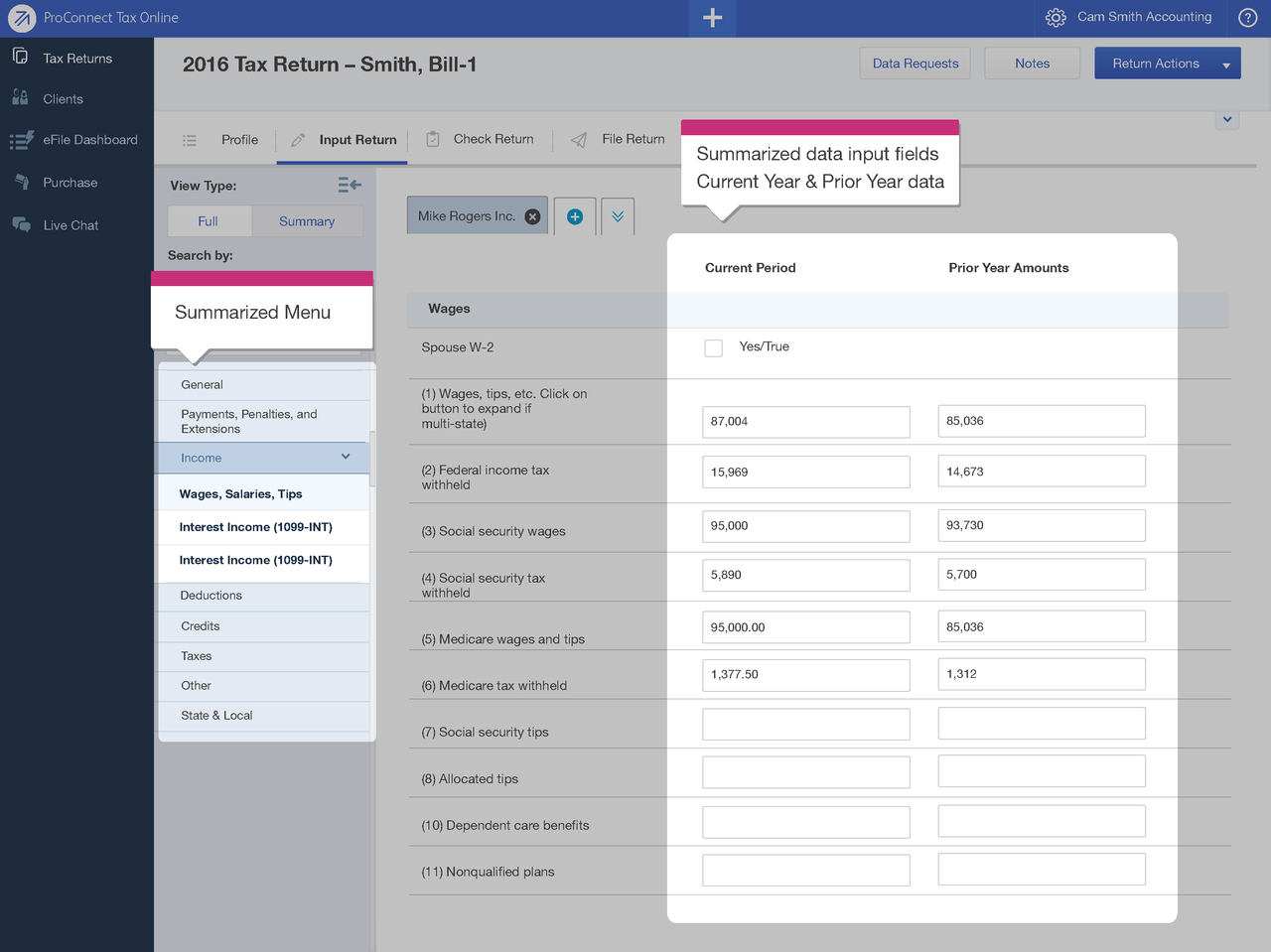Viewport: 1271px width, 952px height.
Task: Click the plus icon in top bar
Action: click(712, 18)
